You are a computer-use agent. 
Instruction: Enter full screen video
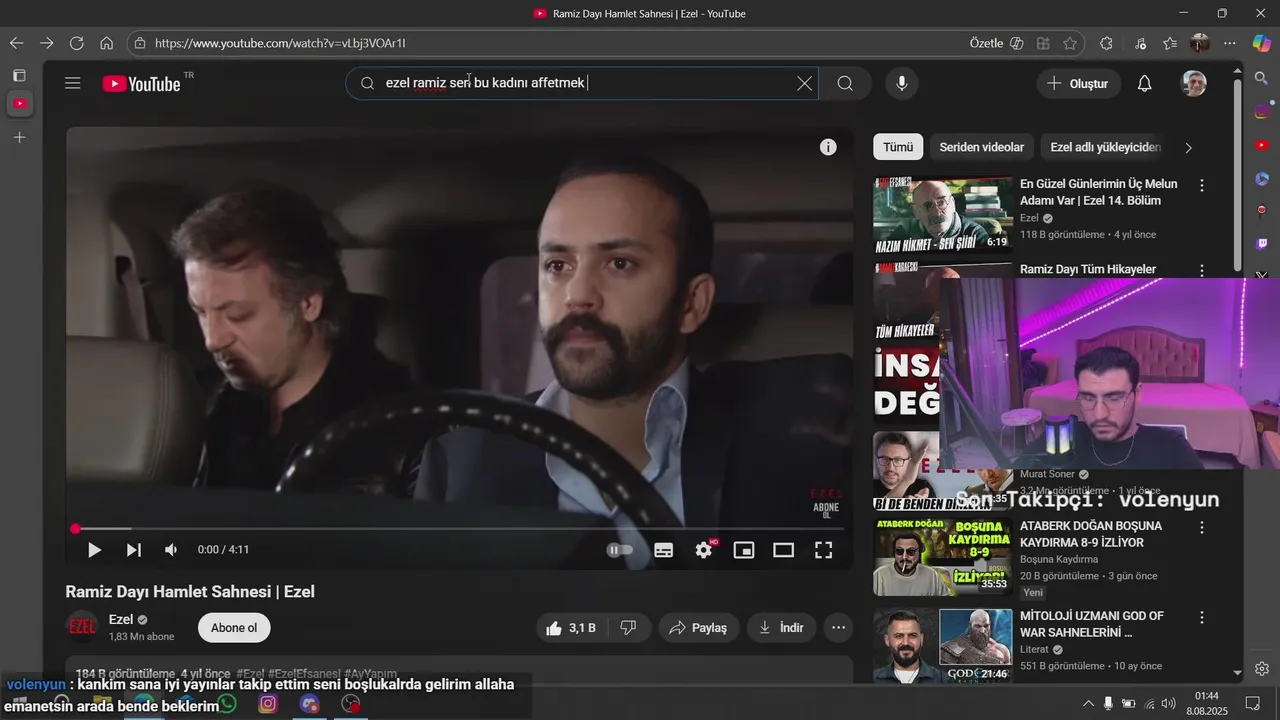[823, 550]
